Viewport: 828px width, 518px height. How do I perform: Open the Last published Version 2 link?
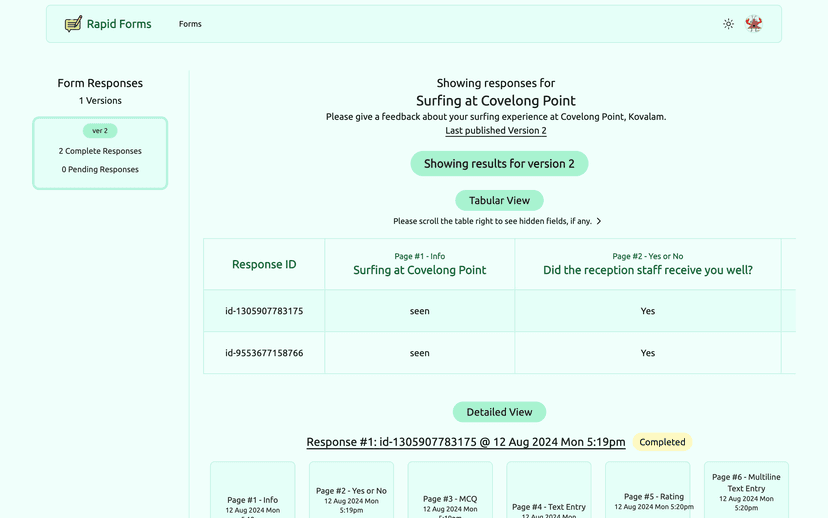(x=495, y=130)
